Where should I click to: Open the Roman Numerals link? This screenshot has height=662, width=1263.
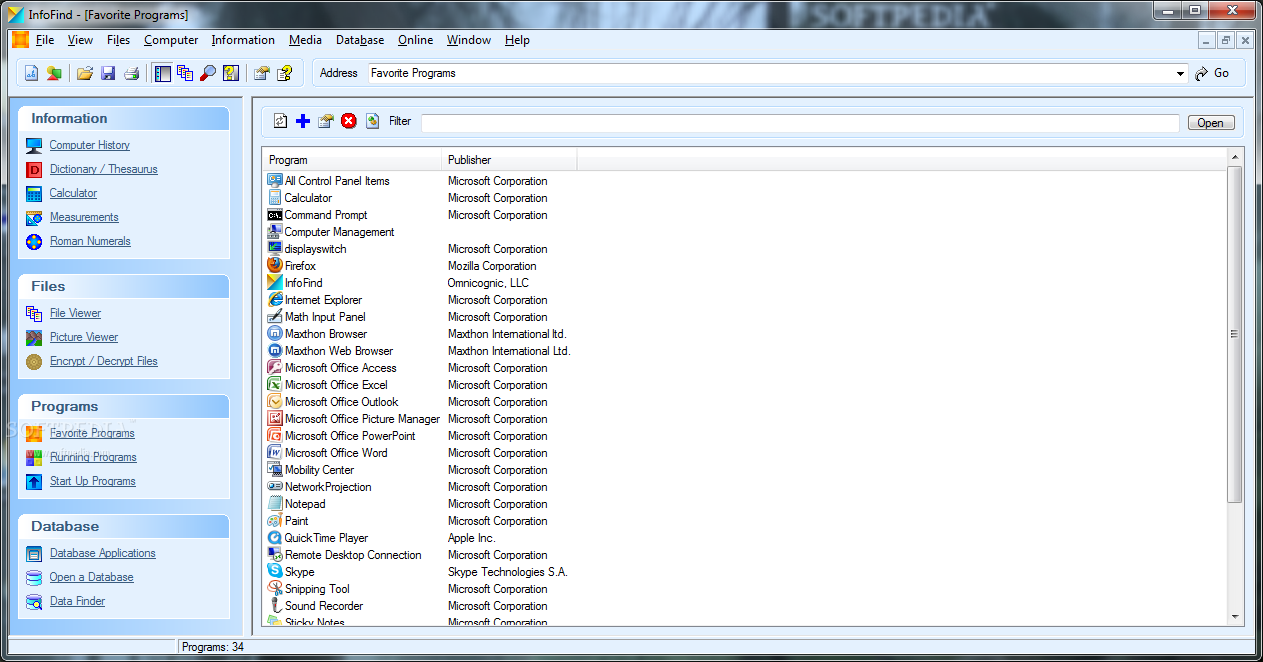click(x=90, y=241)
